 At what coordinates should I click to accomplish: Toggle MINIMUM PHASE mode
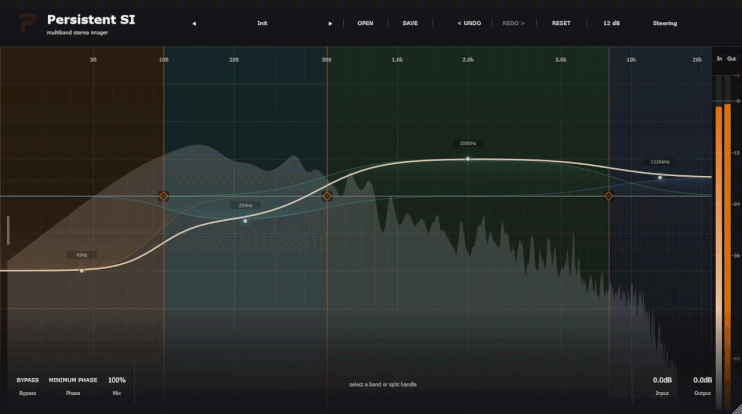pos(73,380)
